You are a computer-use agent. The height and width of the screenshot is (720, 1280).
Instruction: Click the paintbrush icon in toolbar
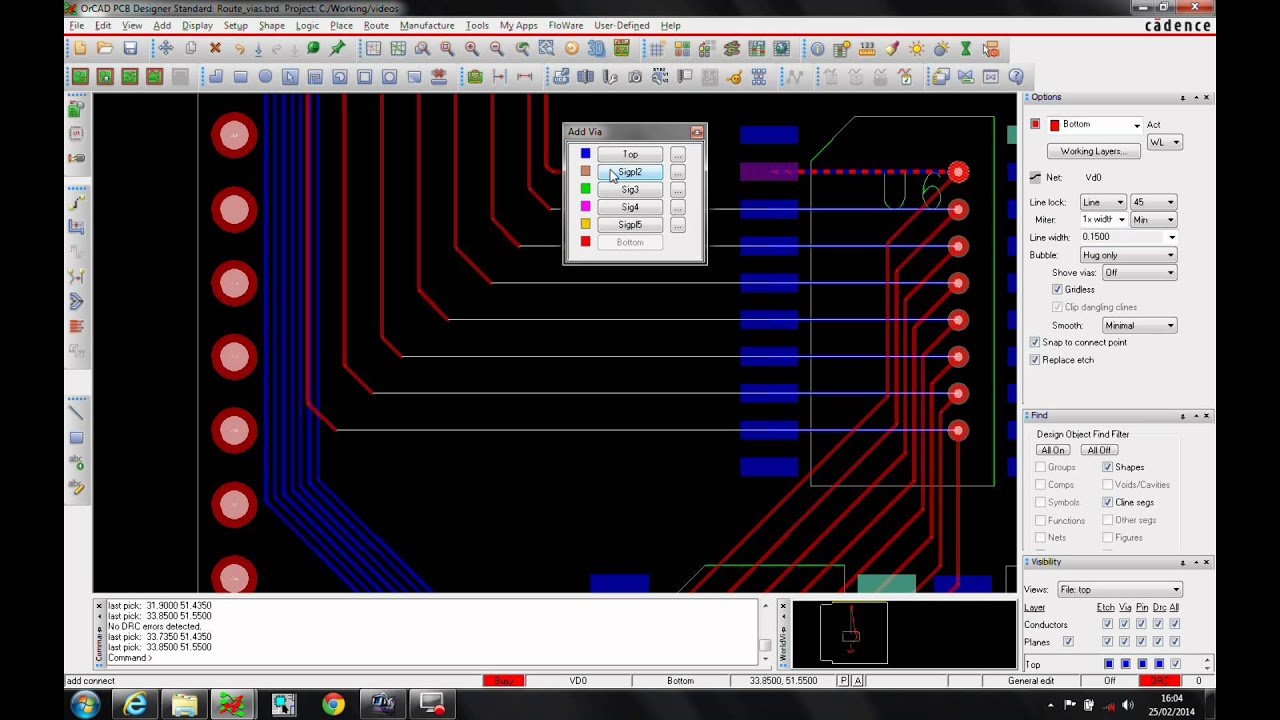tap(892, 48)
